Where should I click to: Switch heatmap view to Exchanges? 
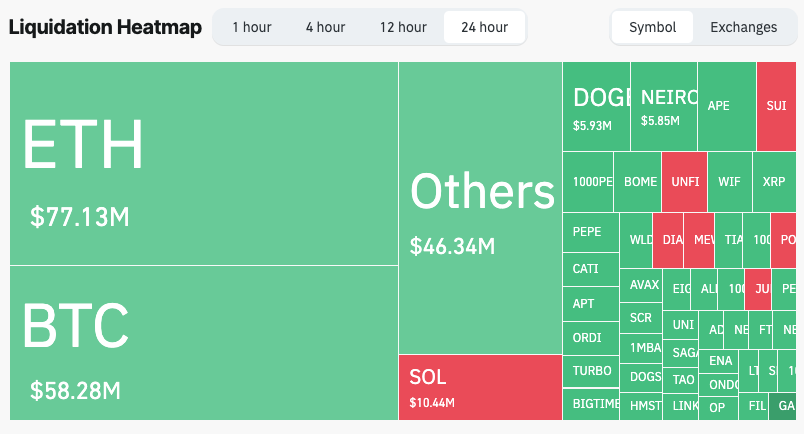point(743,27)
